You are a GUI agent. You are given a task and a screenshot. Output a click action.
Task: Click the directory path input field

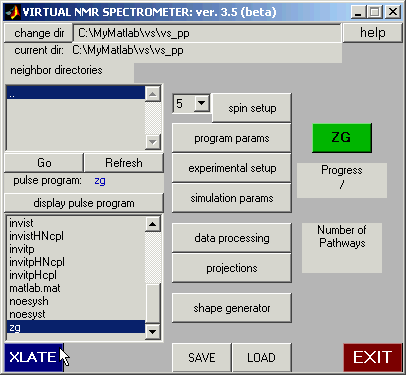click(x=207, y=33)
